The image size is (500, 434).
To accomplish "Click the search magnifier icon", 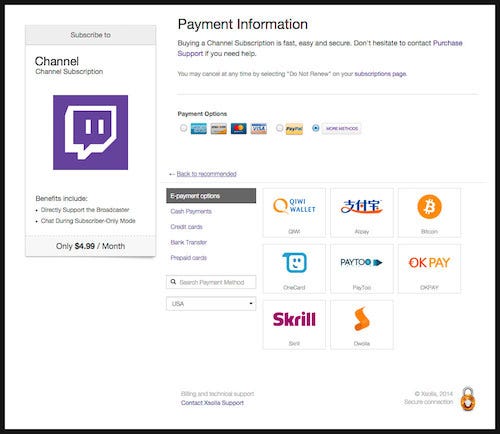I will click(173, 282).
